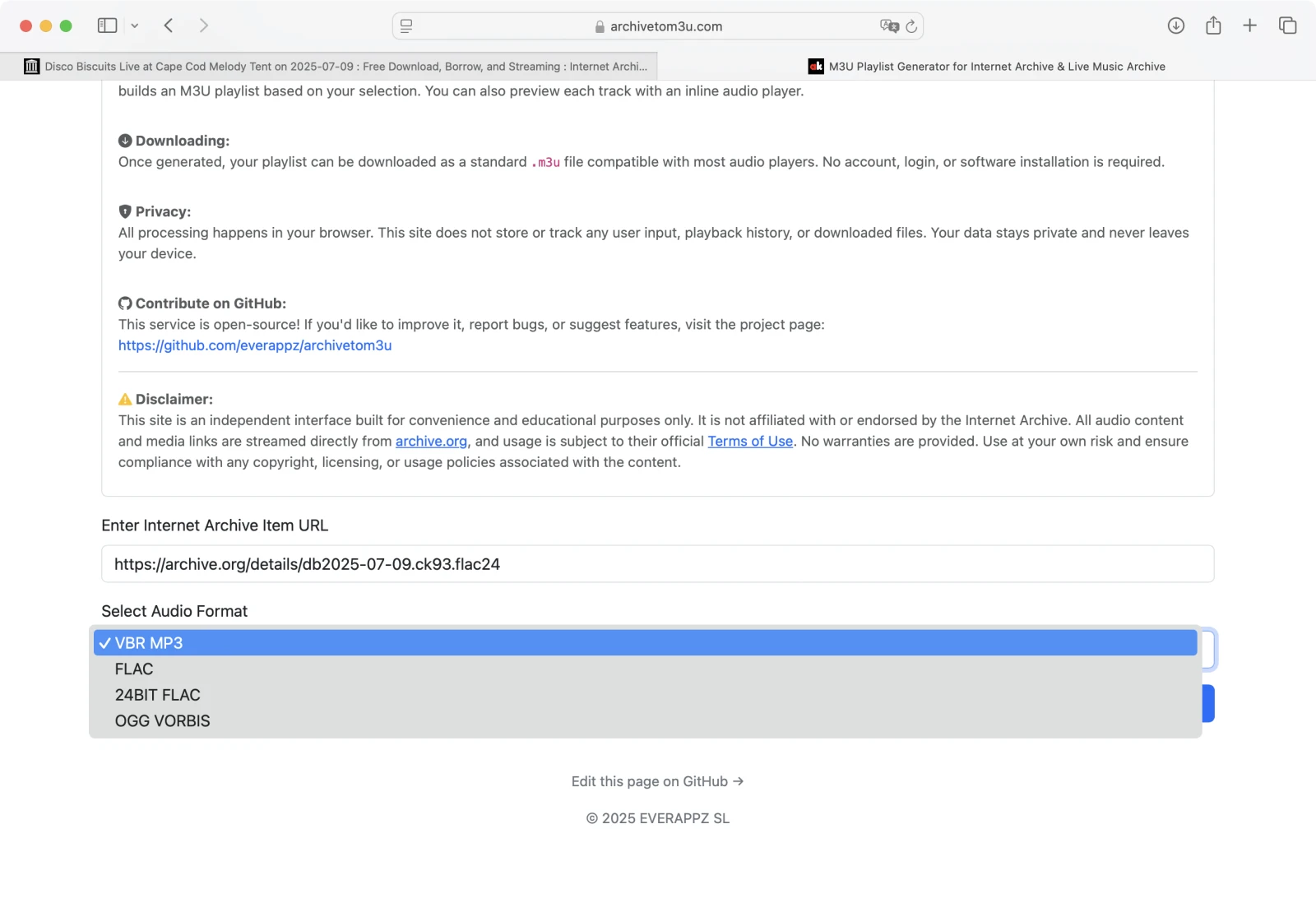
Task: Open a new tab
Action: (x=1249, y=25)
